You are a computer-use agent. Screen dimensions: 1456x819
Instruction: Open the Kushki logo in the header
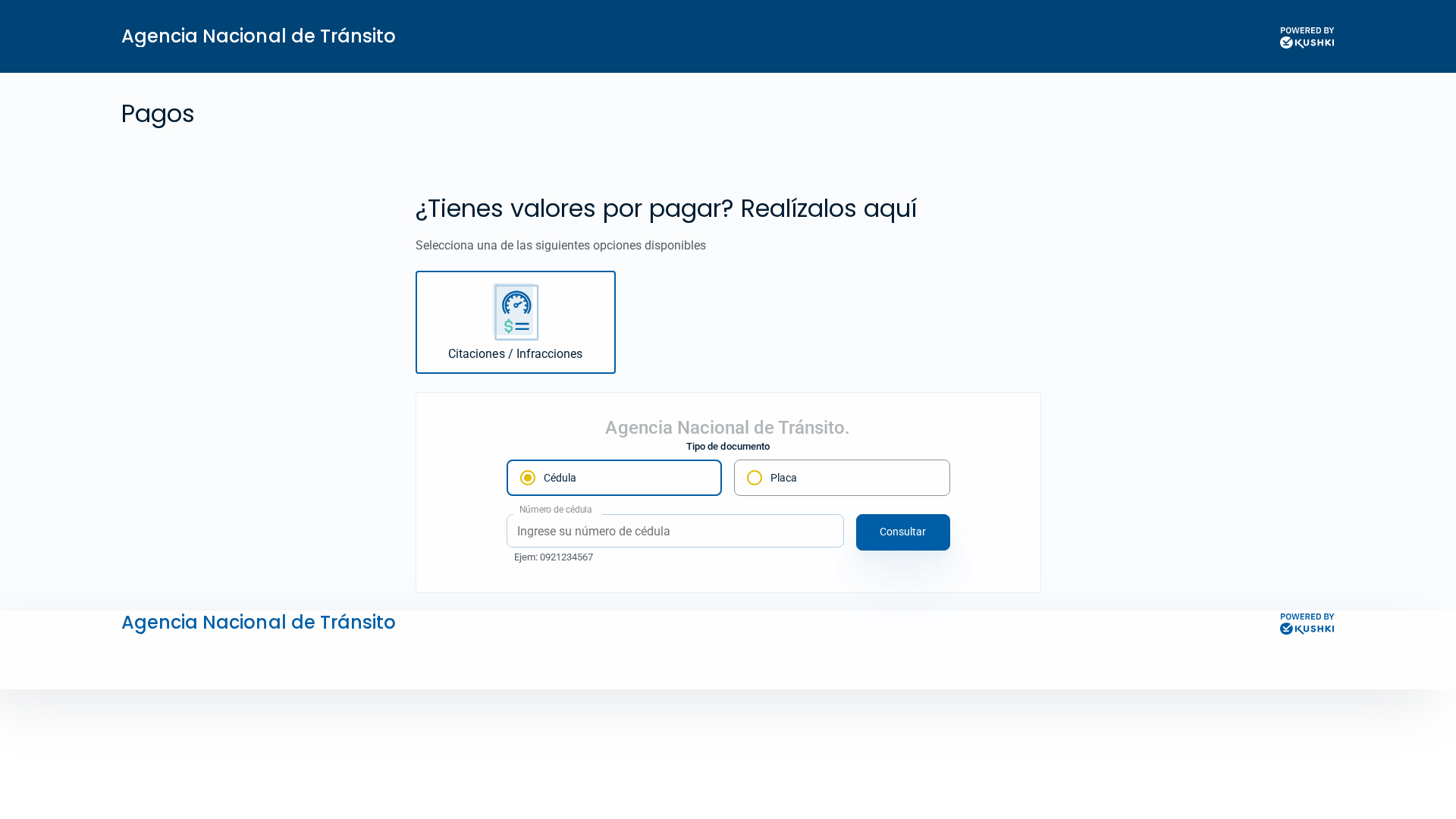(1307, 37)
